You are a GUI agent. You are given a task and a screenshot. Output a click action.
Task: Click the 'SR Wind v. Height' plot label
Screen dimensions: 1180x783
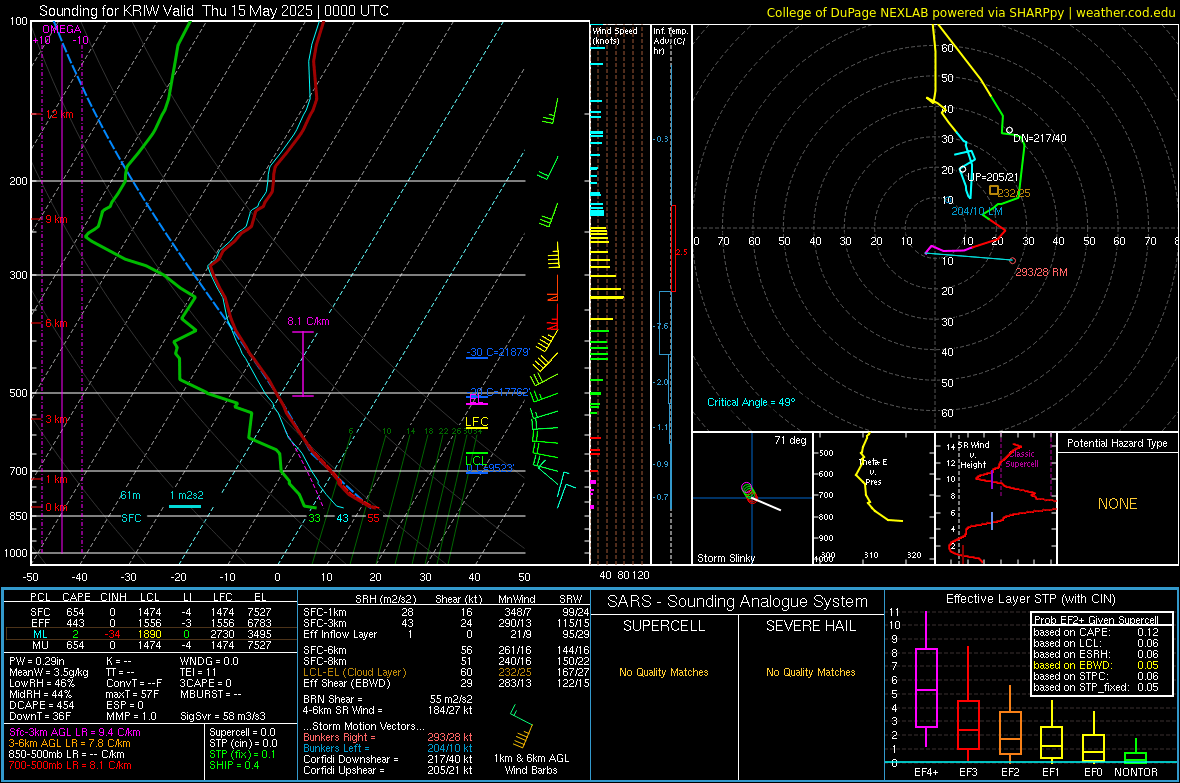pos(973,455)
